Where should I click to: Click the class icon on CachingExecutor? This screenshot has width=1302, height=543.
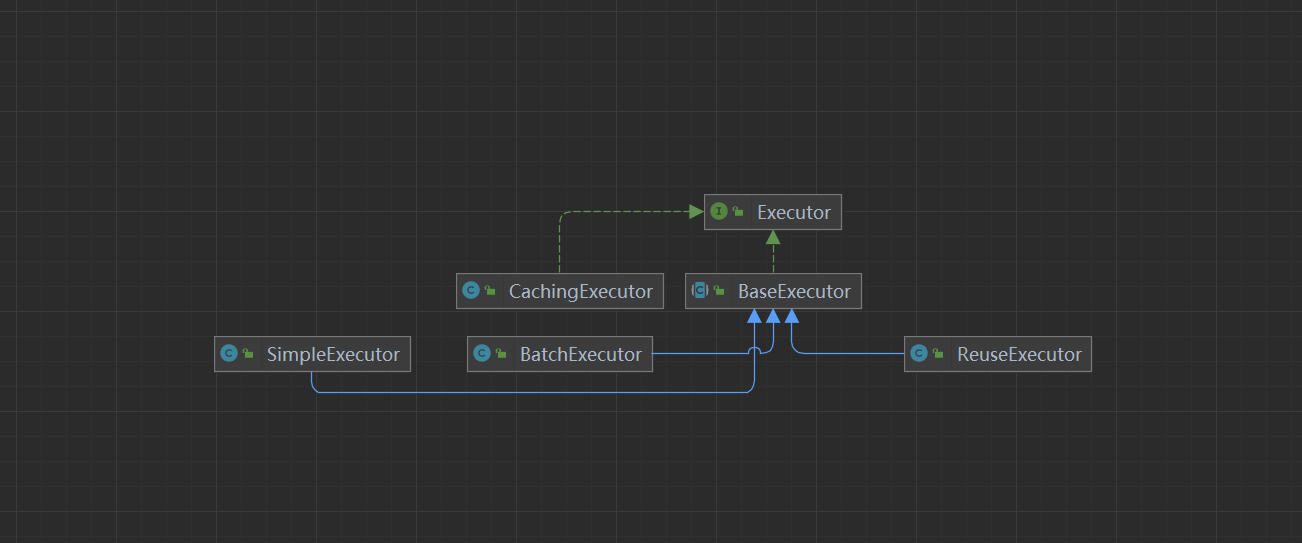470,291
